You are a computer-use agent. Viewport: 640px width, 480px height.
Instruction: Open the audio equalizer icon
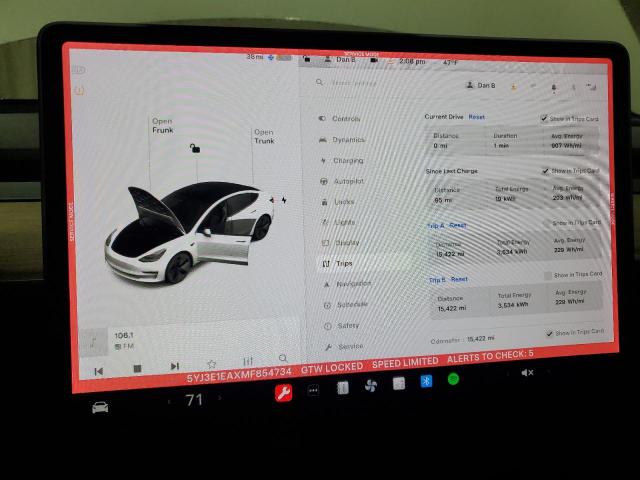248,361
